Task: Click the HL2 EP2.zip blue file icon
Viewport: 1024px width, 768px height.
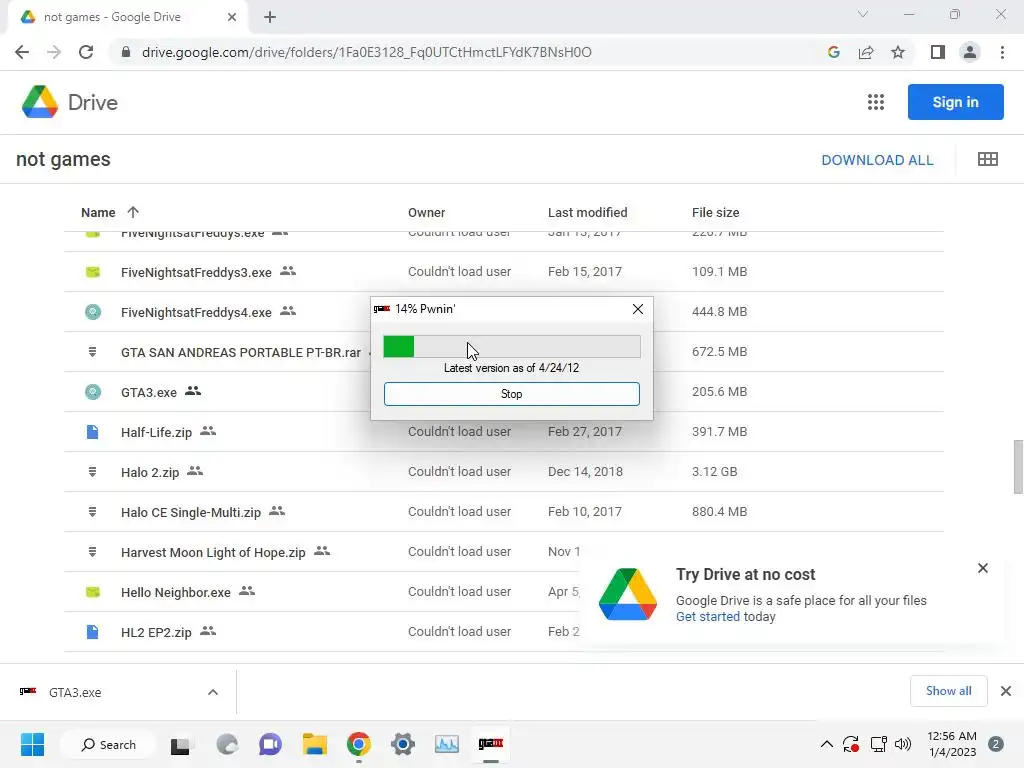Action: tap(93, 632)
